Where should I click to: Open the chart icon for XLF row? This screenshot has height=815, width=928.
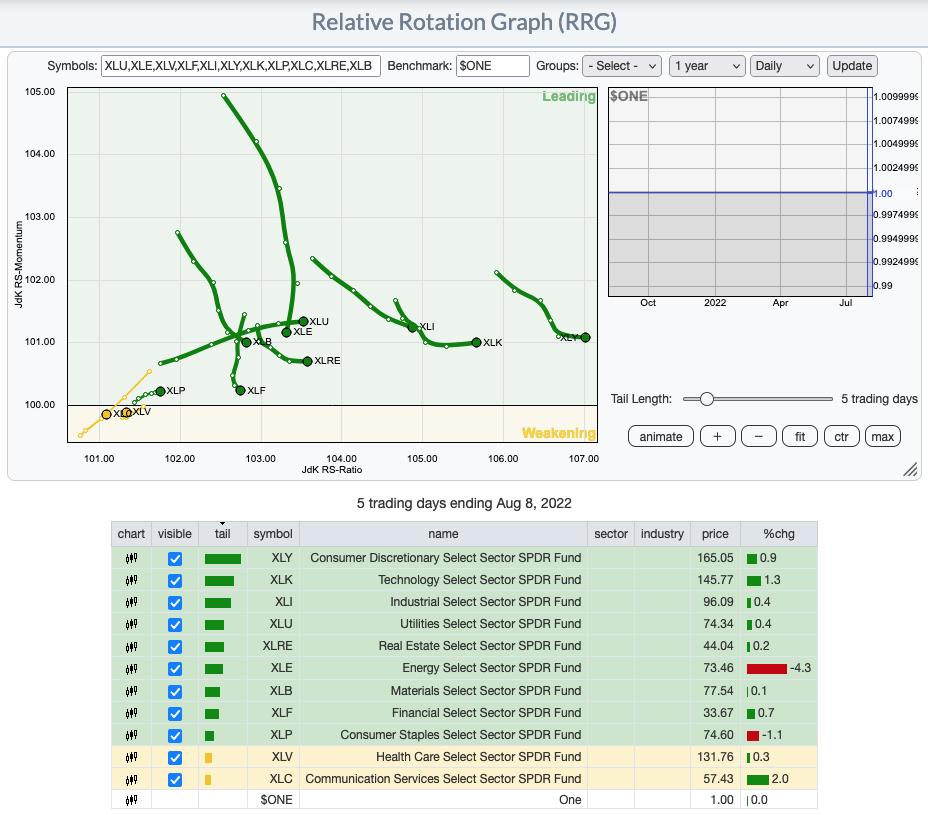(x=131, y=713)
